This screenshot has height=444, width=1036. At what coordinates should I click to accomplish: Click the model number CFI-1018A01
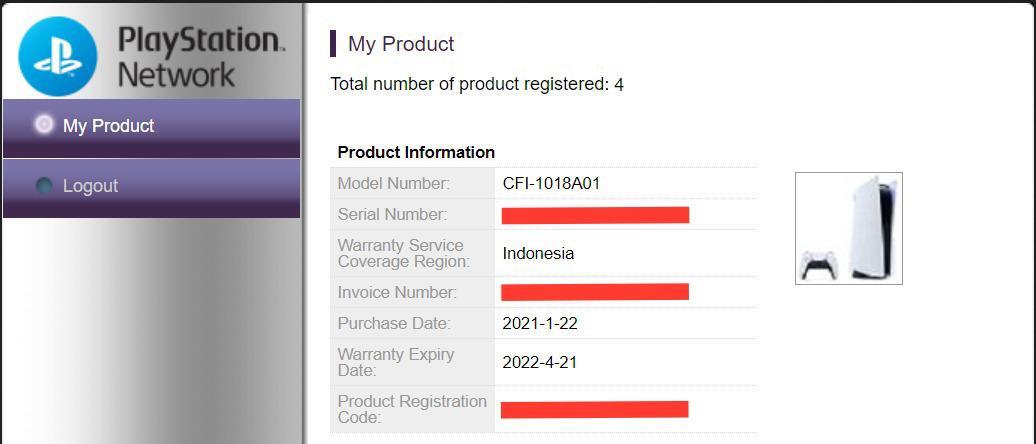click(x=551, y=183)
